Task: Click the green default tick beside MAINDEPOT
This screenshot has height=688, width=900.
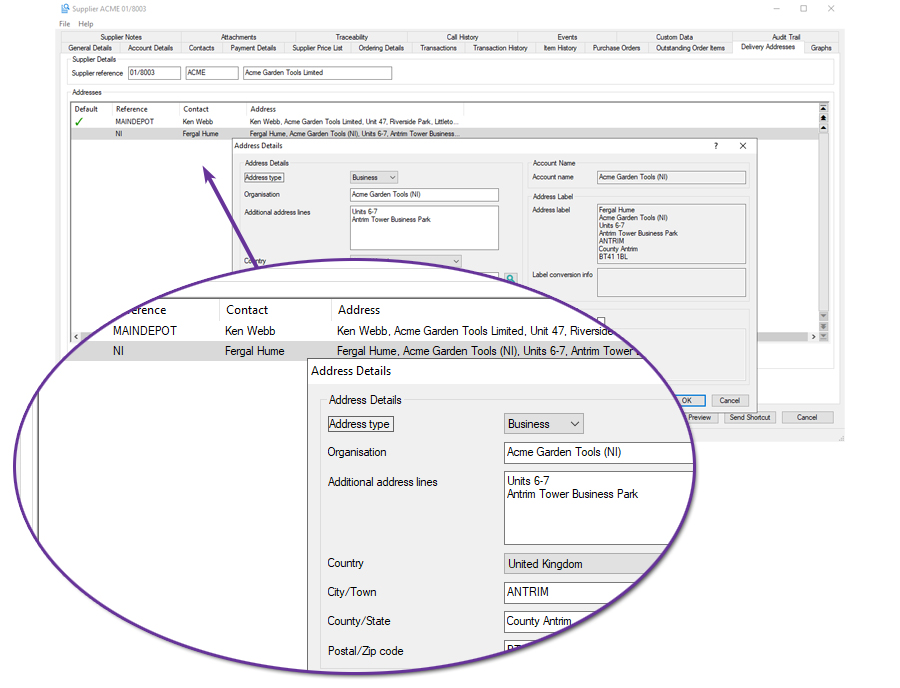Action: point(79,122)
